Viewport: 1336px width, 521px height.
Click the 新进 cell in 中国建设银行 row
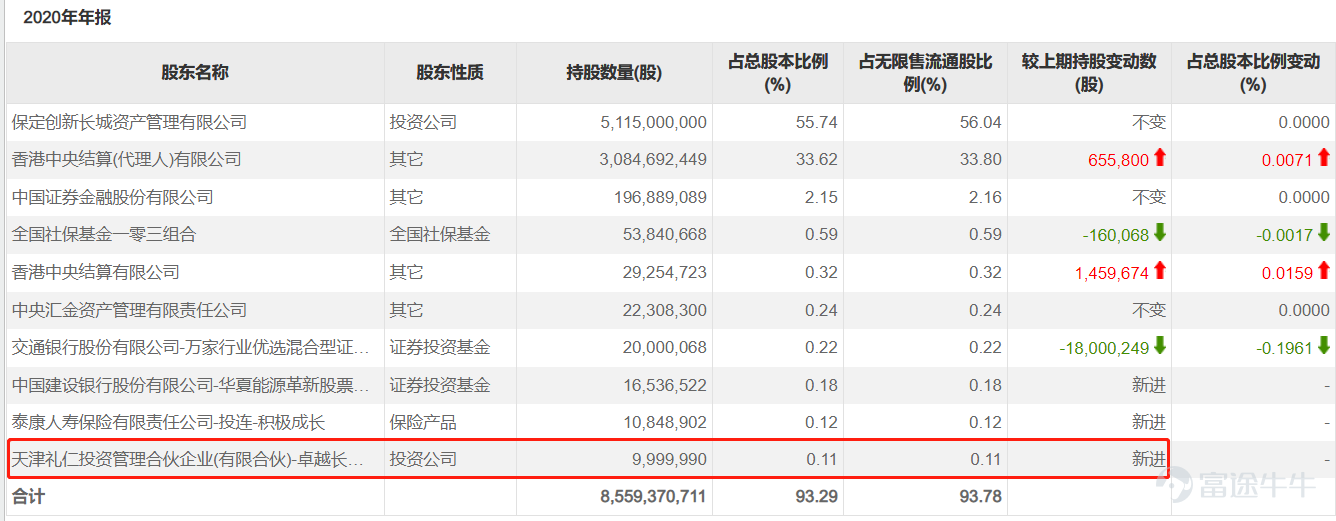pyautogui.click(x=1149, y=385)
